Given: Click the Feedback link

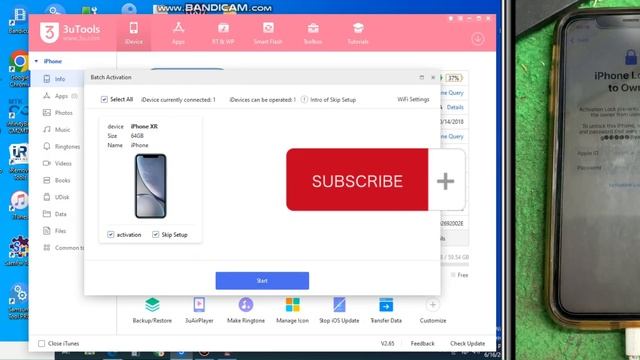Looking at the screenshot, I should coord(422,344).
